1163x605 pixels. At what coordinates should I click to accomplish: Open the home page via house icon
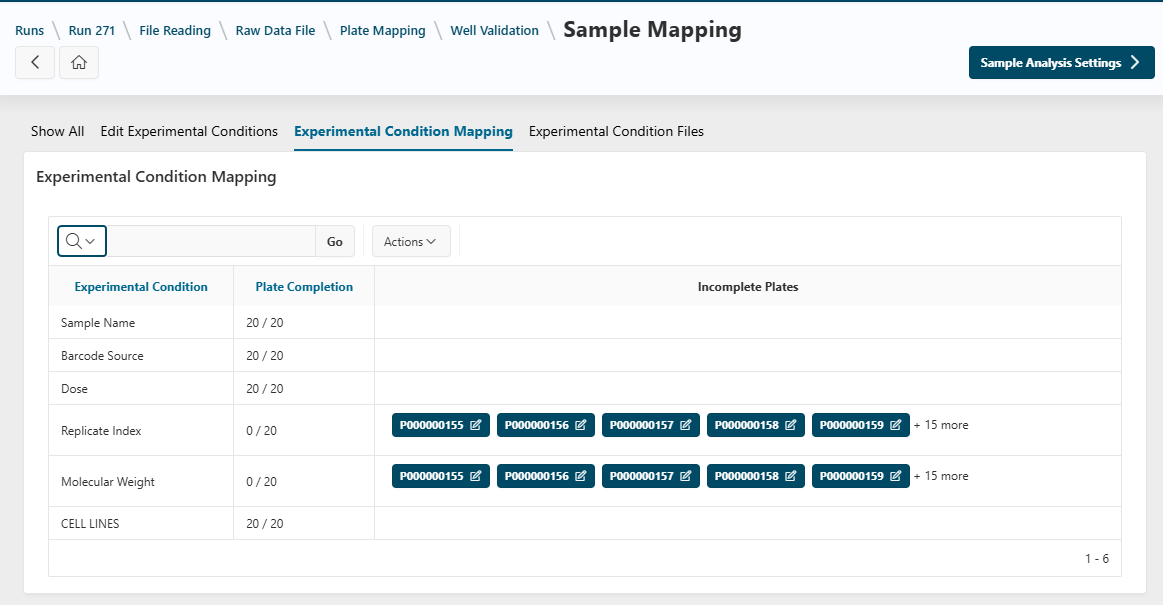click(79, 63)
